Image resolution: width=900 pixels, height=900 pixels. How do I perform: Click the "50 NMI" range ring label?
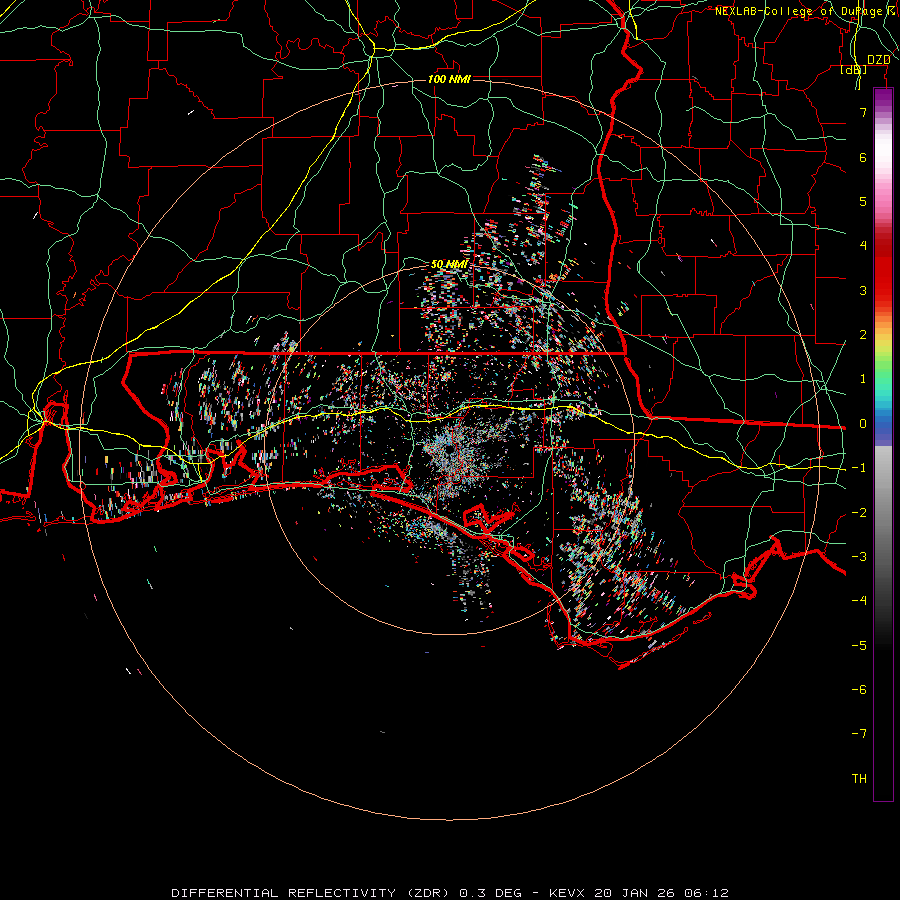click(449, 265)
